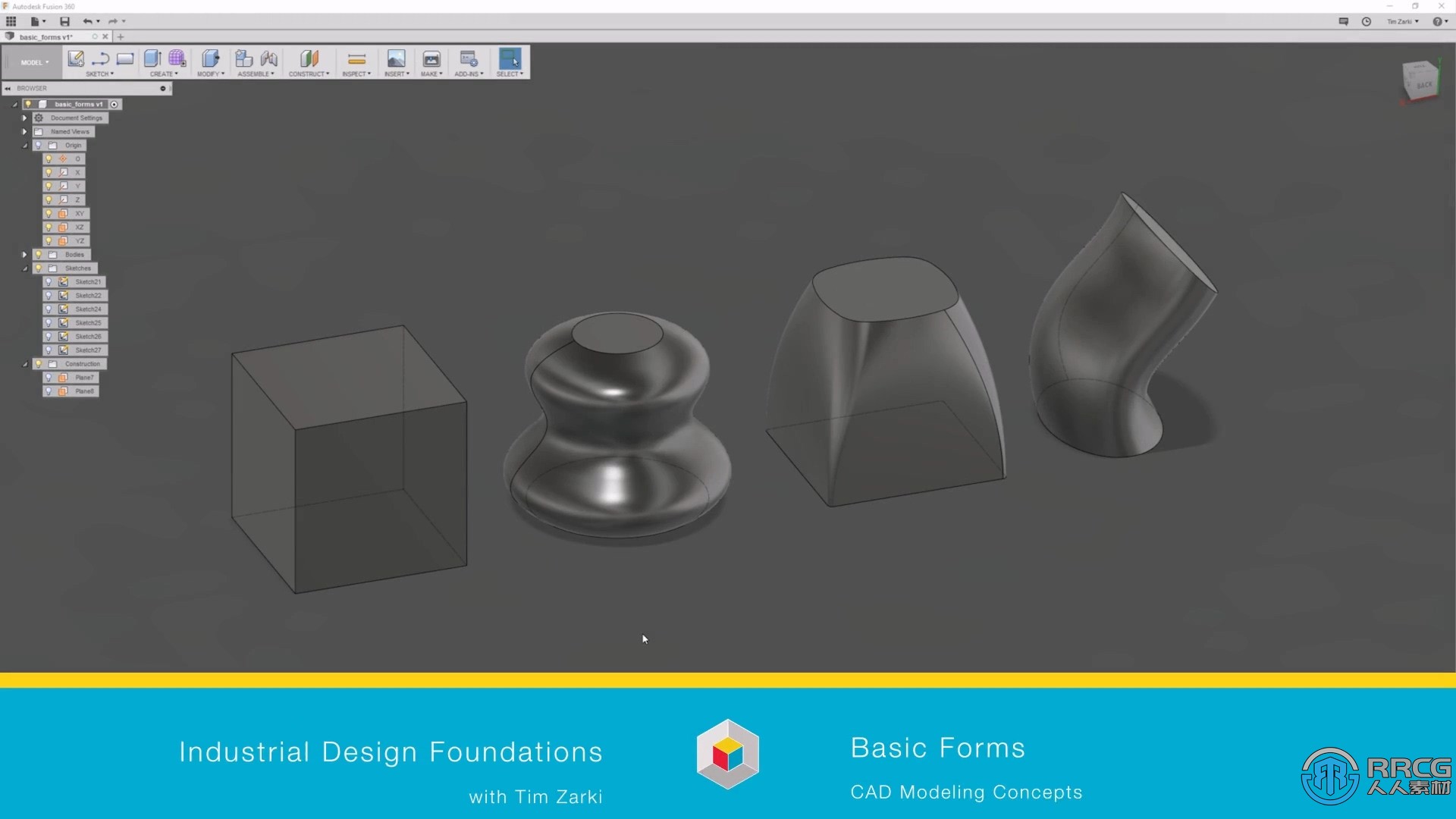
Task: Click the Scripts and Add-Ins icon
Action: pos(469,59)
